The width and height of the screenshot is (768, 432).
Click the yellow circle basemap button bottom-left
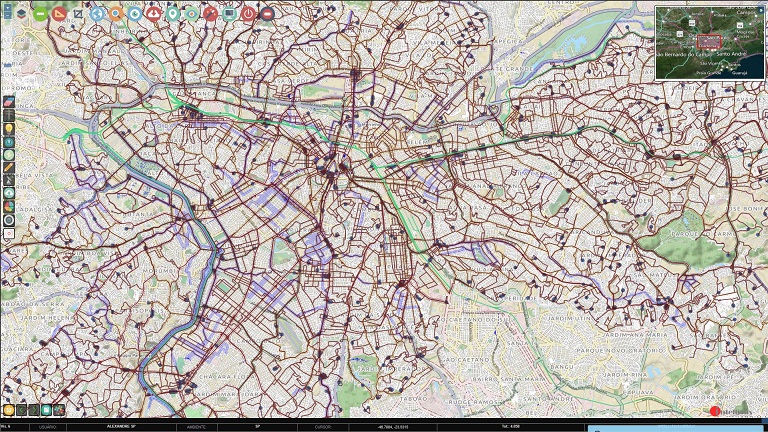pyautogui.click(x=9, y=409)
